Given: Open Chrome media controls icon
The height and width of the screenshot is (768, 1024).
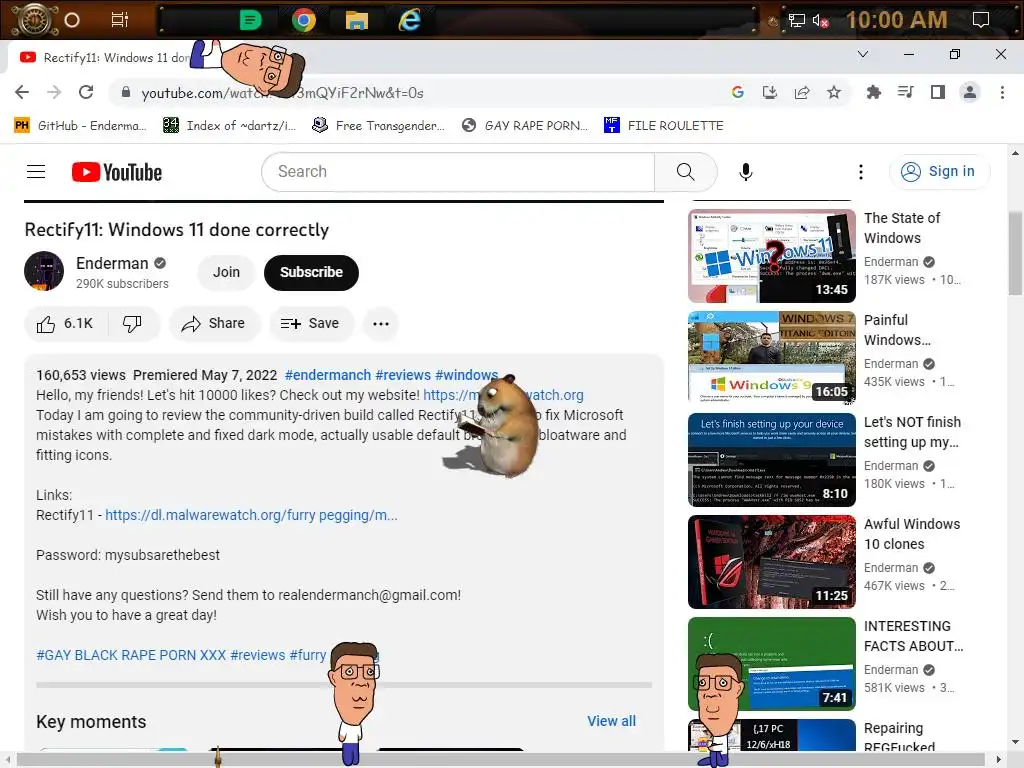Looking at the screenshot, I should tap(905, 93).
